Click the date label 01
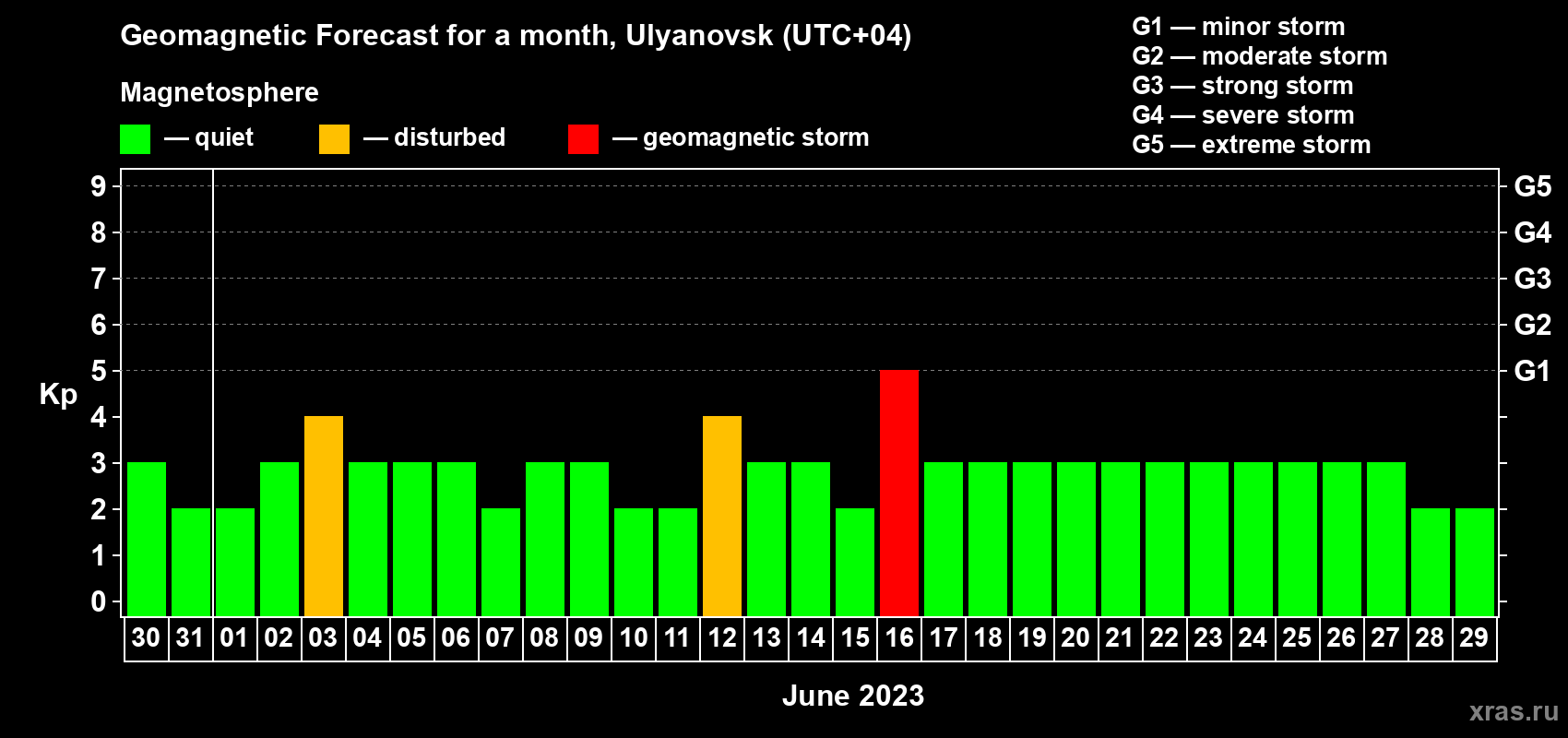 point(234,637)
